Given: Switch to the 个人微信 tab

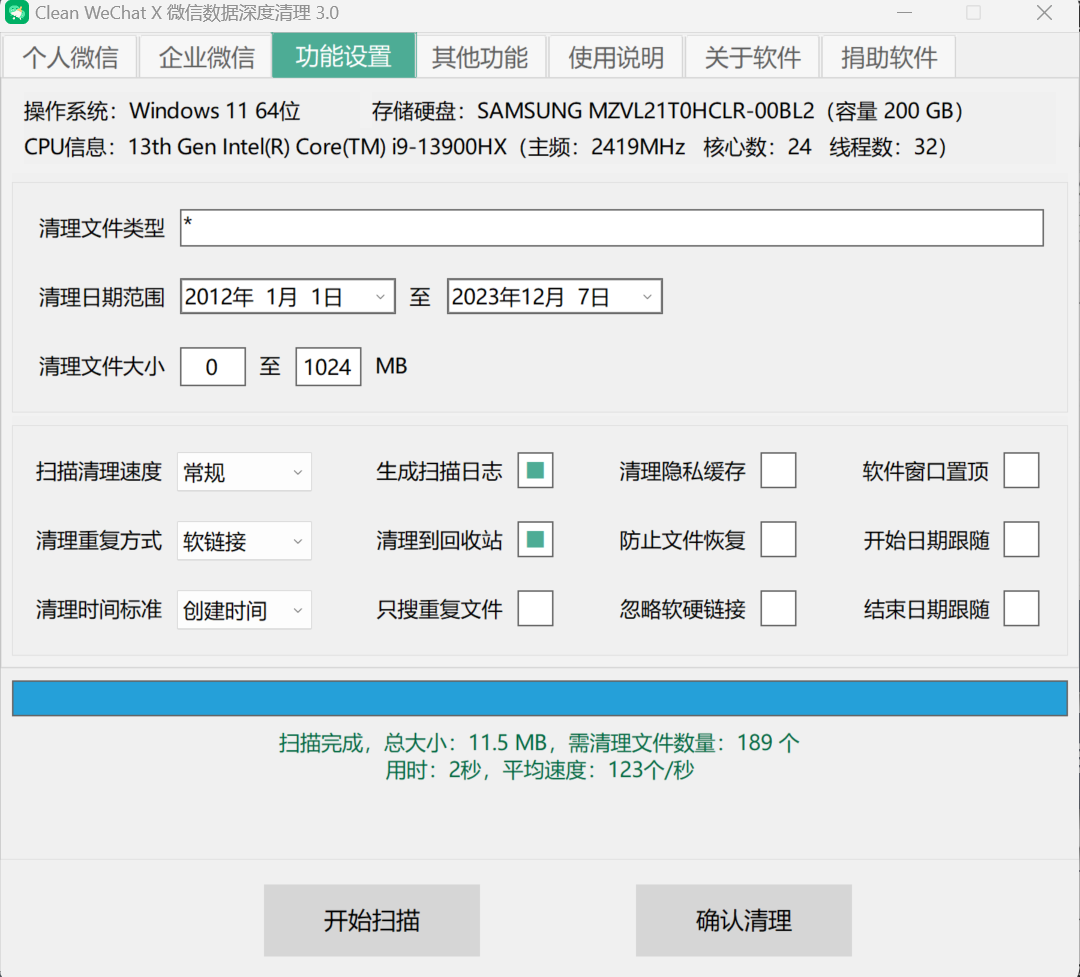Looking at the screenshot, I should tap(70, 56).
